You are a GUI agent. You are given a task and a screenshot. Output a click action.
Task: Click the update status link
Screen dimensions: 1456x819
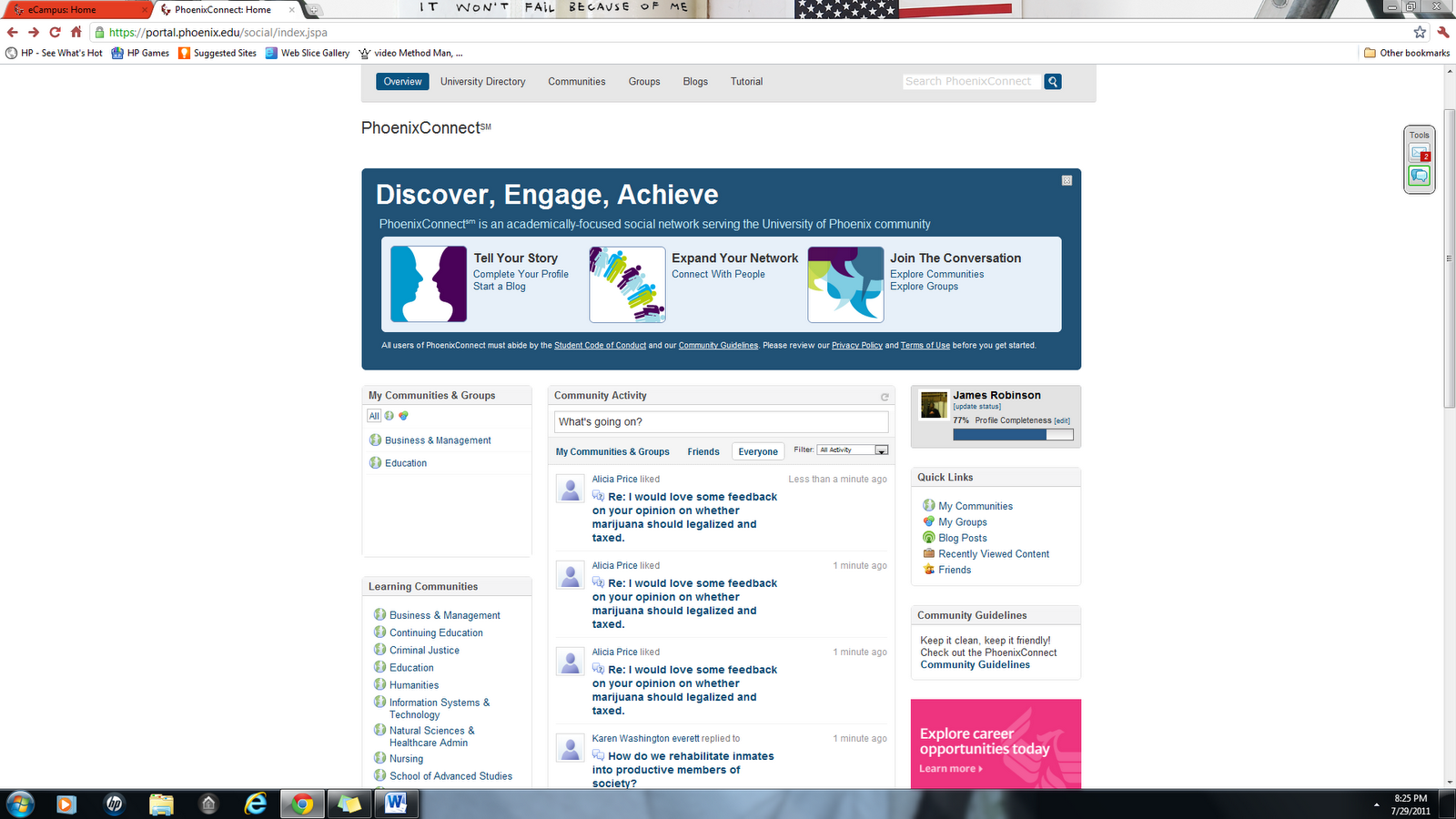pyautogui.click(x=976, y=407)
